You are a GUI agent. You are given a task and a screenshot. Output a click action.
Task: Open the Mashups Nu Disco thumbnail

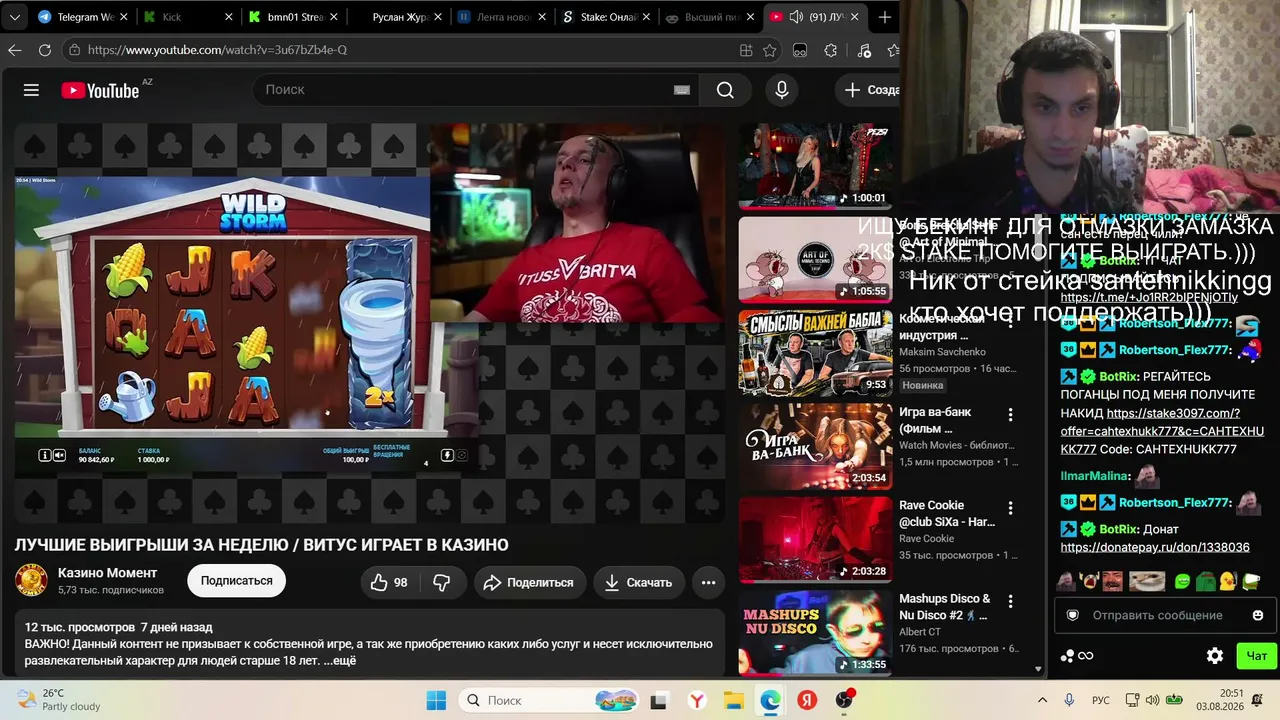tap(815, 633)
